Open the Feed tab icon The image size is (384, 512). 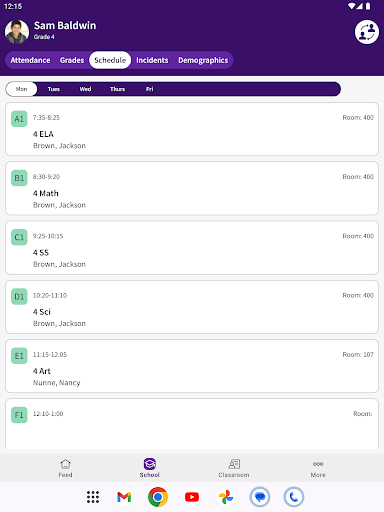pos(65,464)
